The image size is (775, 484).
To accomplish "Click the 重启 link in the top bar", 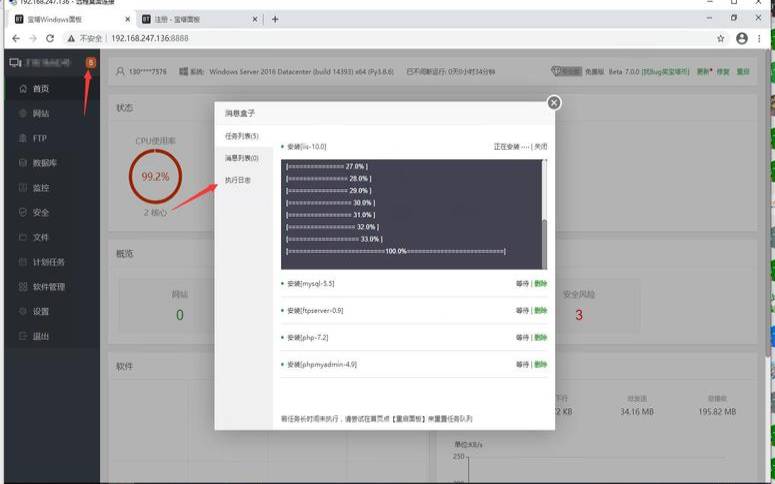I will 743,72.
